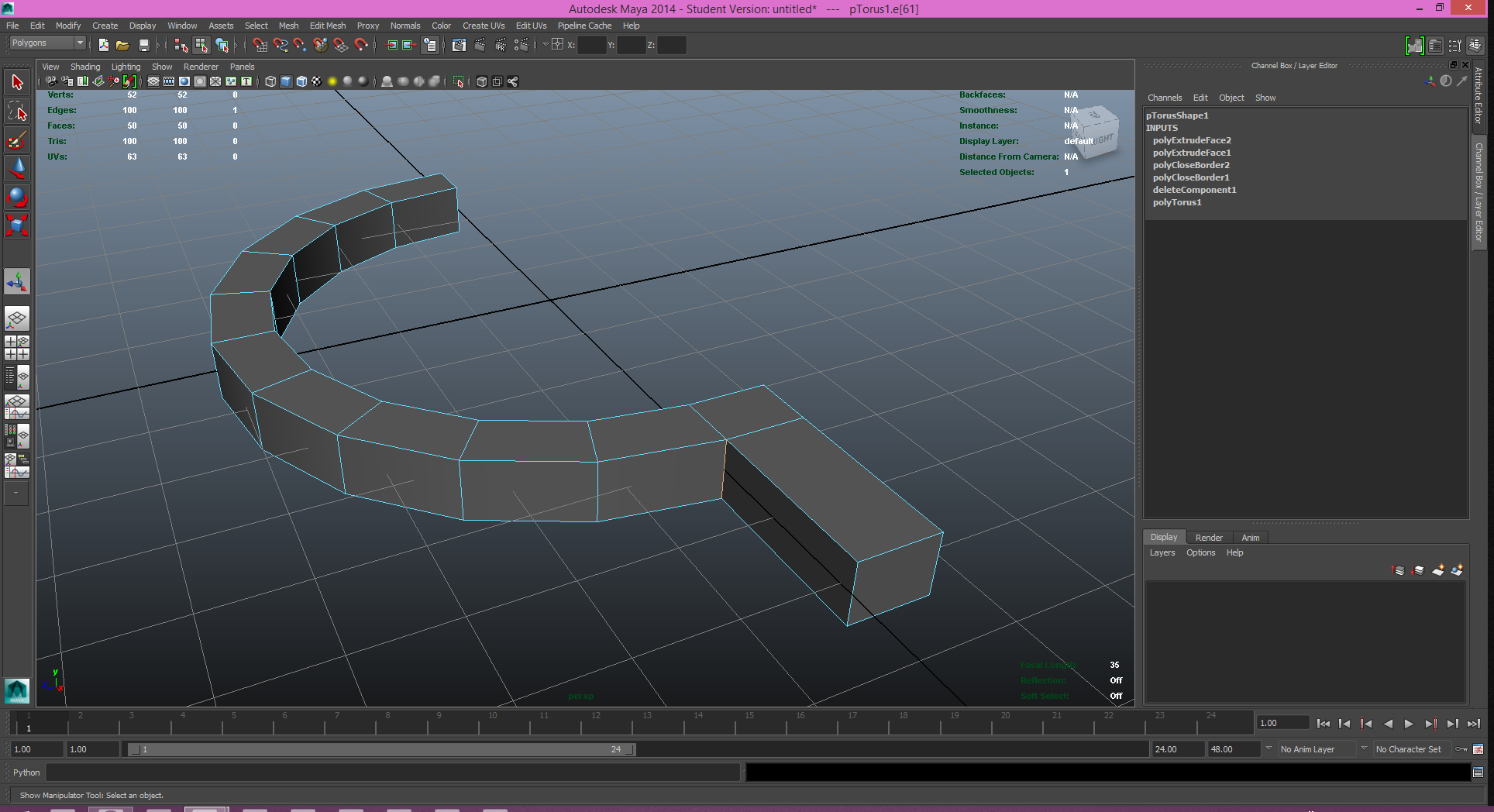This screenshot has height=812, width=1494.
Task: Switch to the Render layer tab
Action: (1208, 538)
